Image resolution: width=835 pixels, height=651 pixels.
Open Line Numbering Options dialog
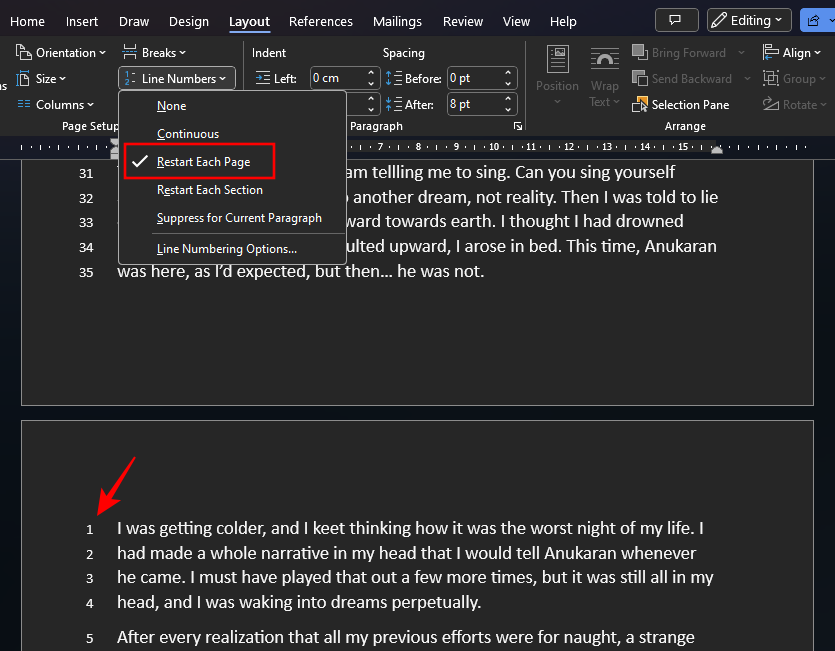pos(227,249)
